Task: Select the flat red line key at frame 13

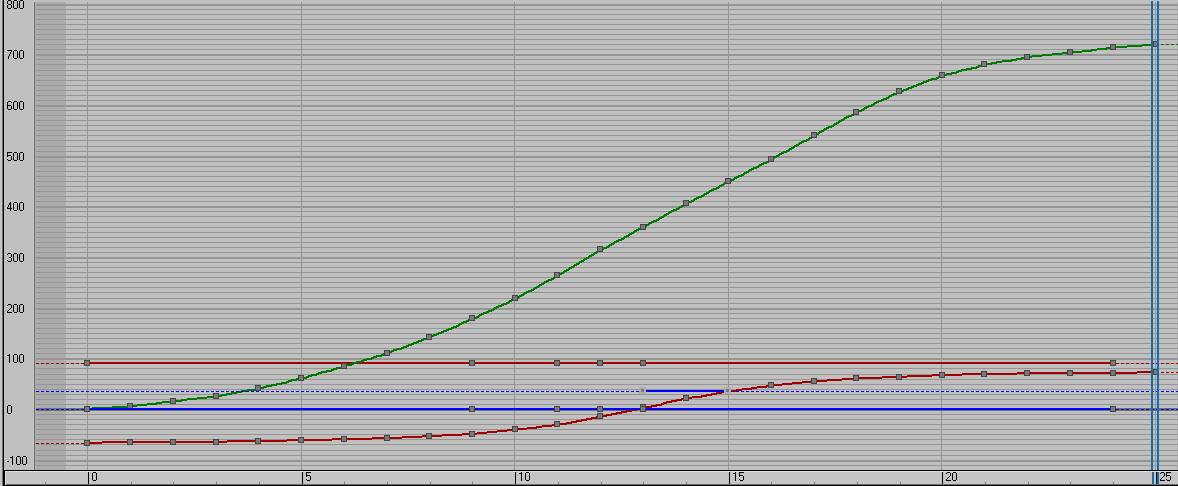Action: 643,363
